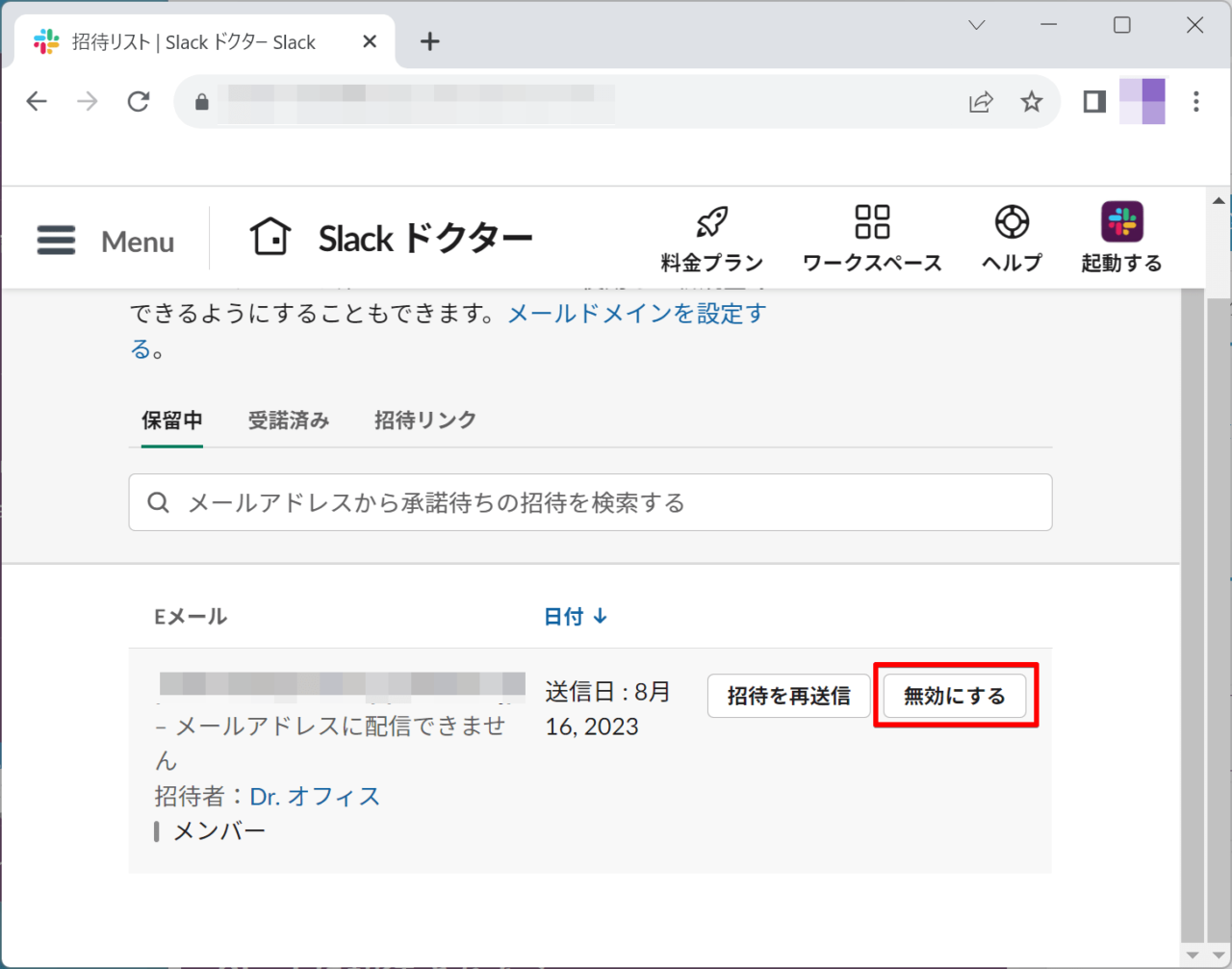Click the share page icon in address bar
The height and width of the screenshot is (969, 1232).
click(x=980, y=101)
